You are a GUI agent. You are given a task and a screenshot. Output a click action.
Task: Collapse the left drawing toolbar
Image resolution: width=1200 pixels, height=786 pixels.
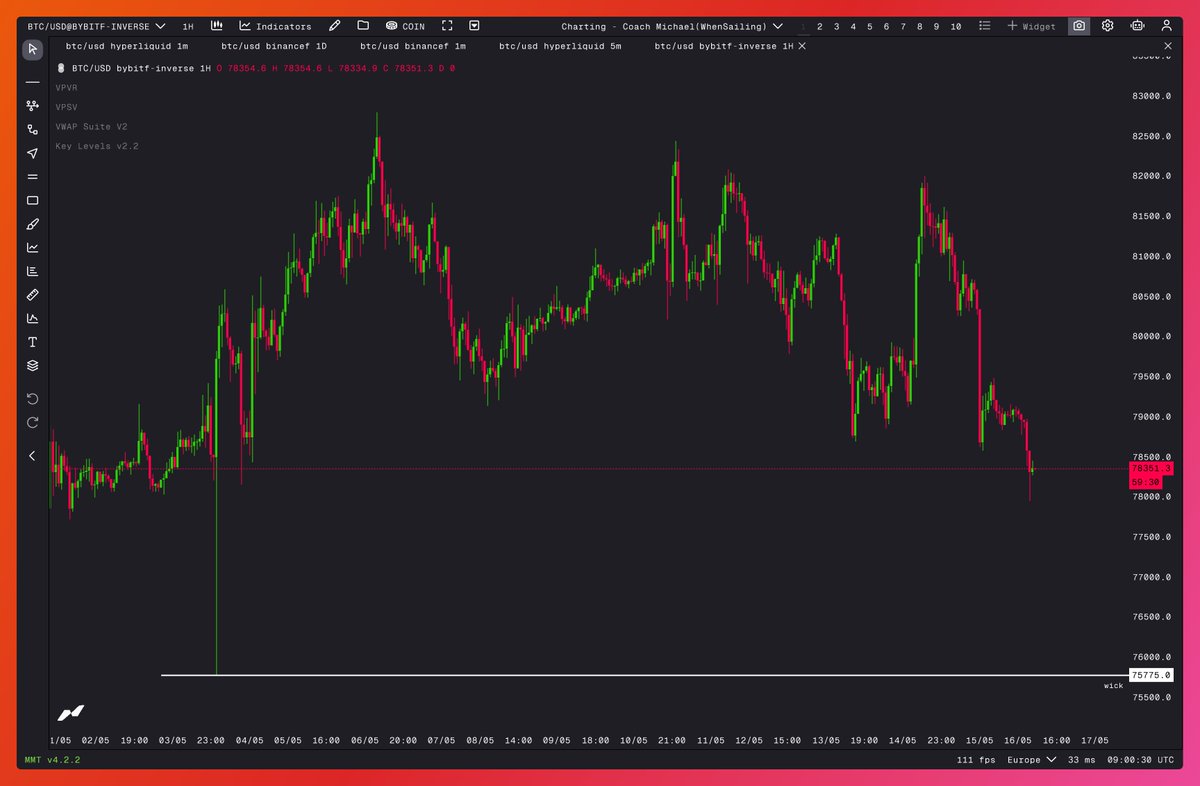pyautogui.click(x=33, y=456)
